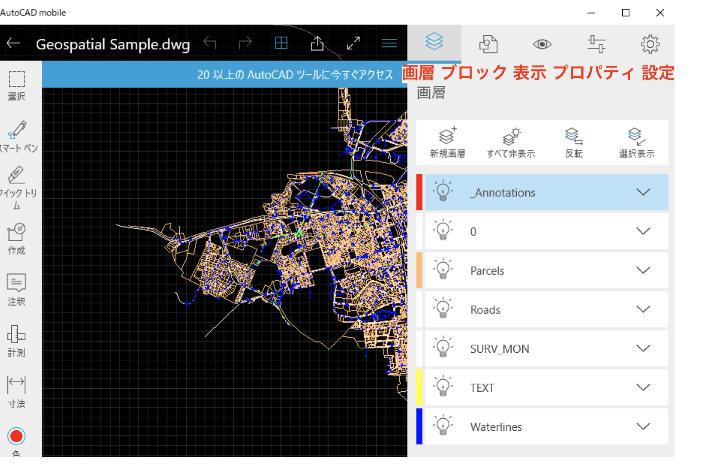Expand the Roads layer chevron
This screenshot has width=701, height=467.
[643, 309]
